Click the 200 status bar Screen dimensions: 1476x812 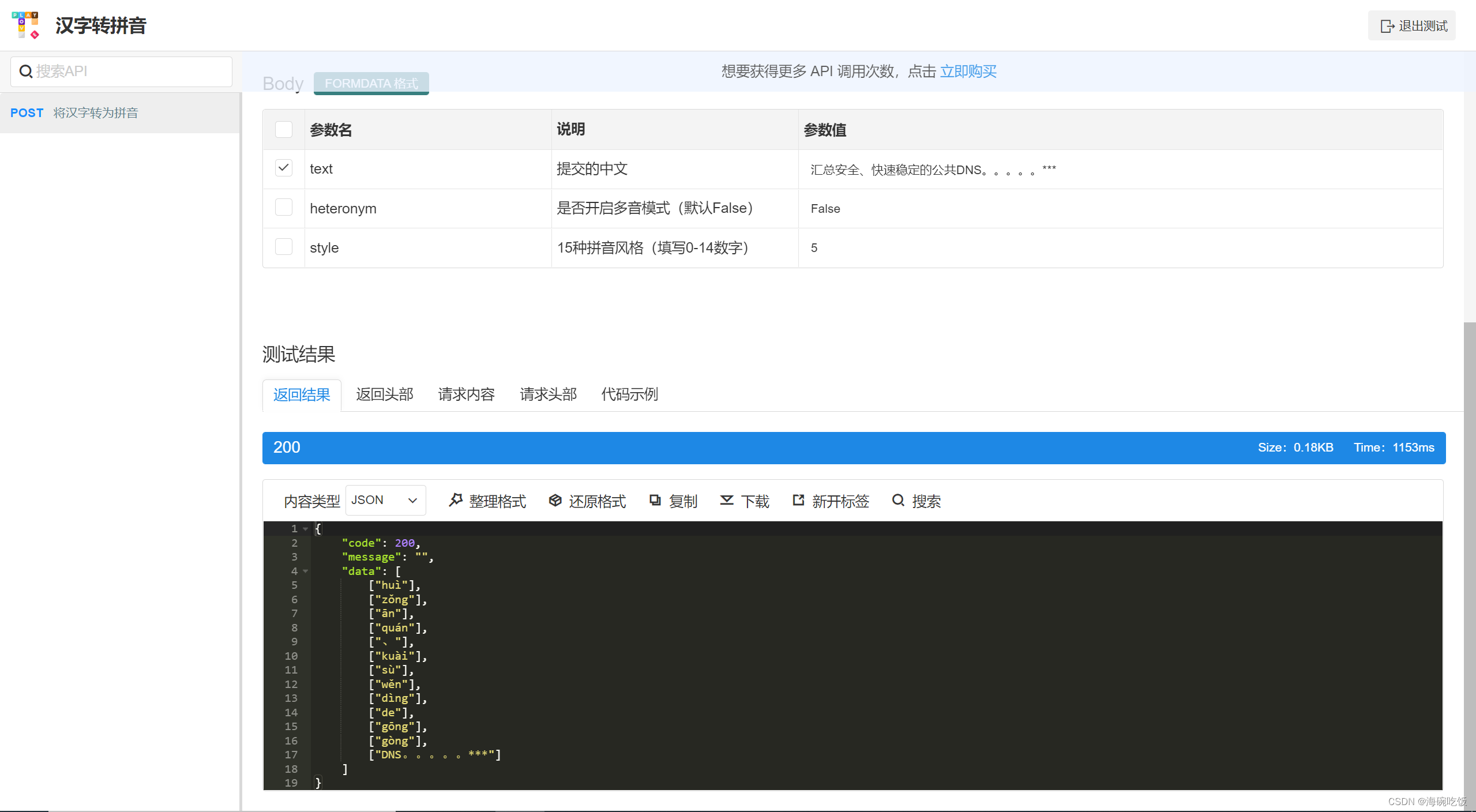coord(287,448)
